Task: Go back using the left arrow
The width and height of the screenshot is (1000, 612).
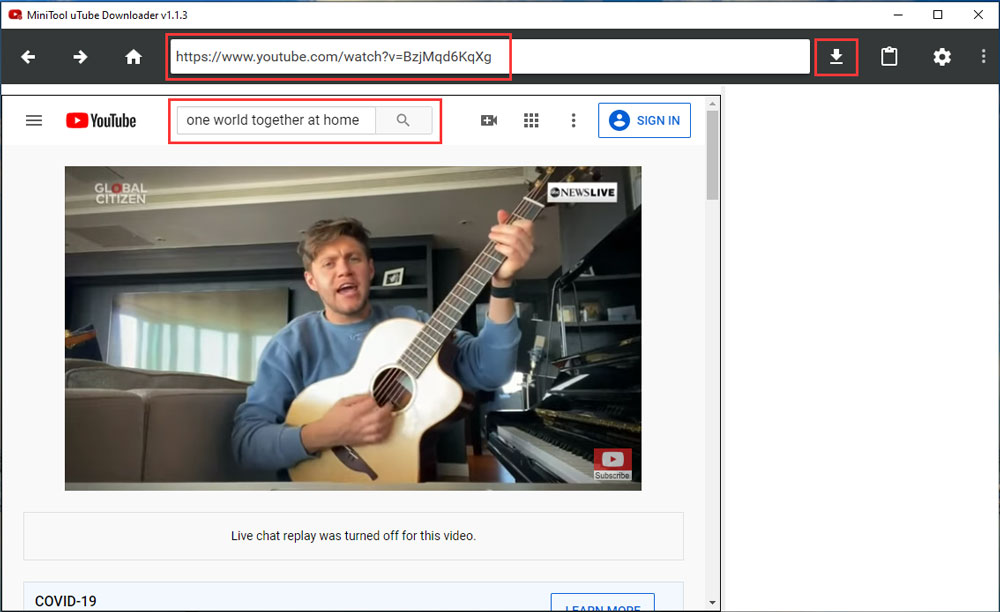Action: pyautogui.click(x=28, y=57)
